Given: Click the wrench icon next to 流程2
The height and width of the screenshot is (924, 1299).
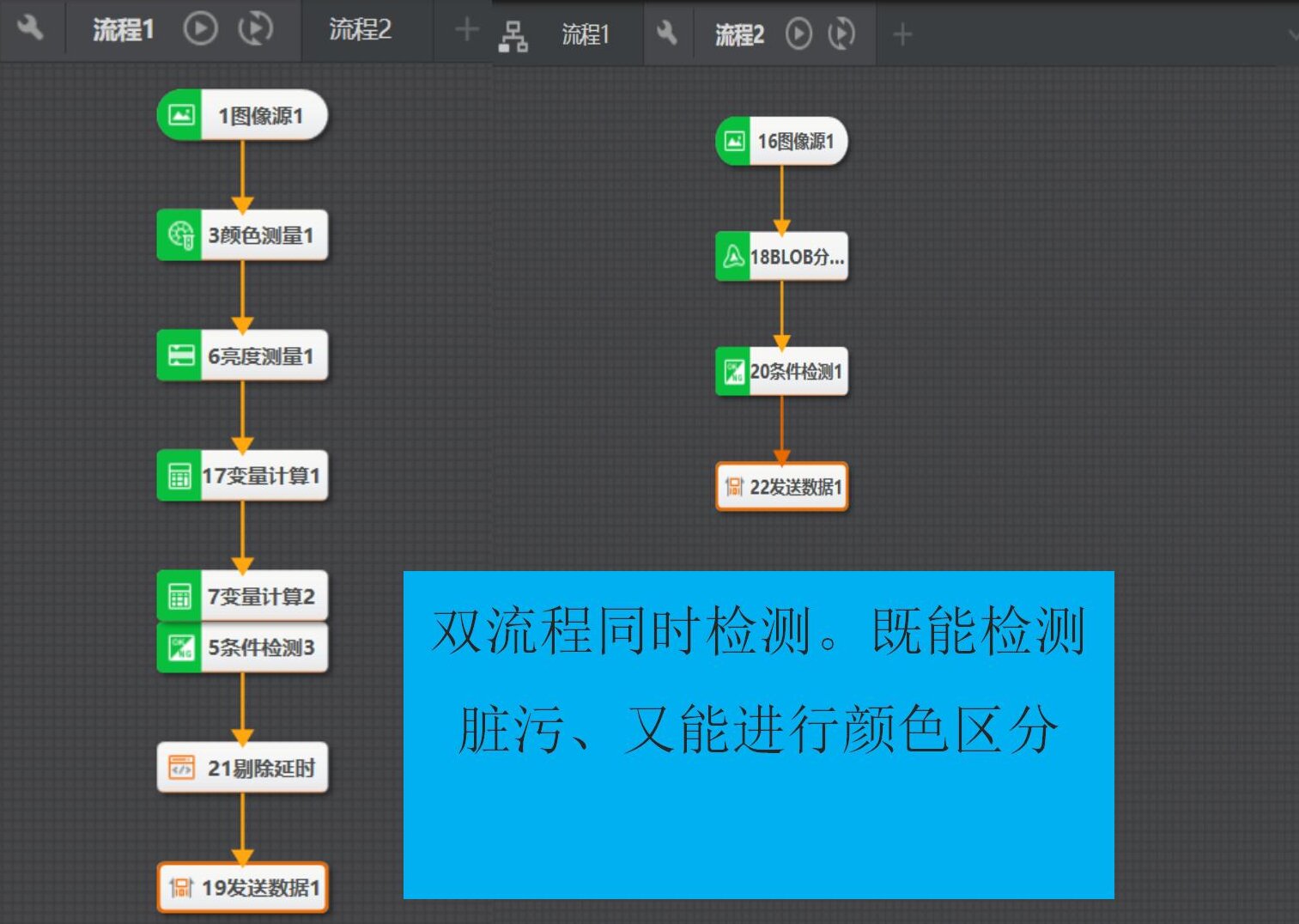Looking at the screenshot, I should pos(669,33).
